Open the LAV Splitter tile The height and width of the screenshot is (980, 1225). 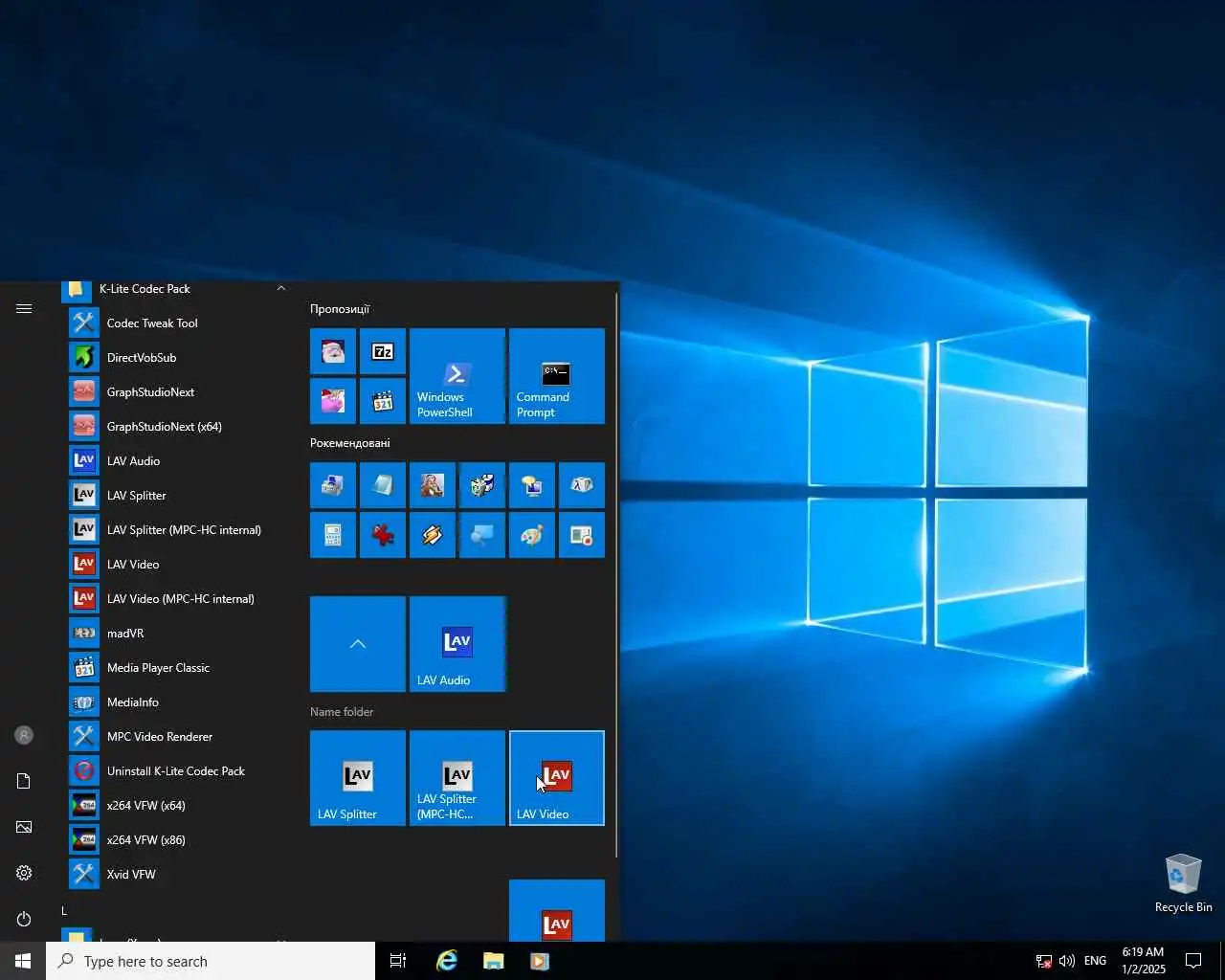(x=358, y=778)
